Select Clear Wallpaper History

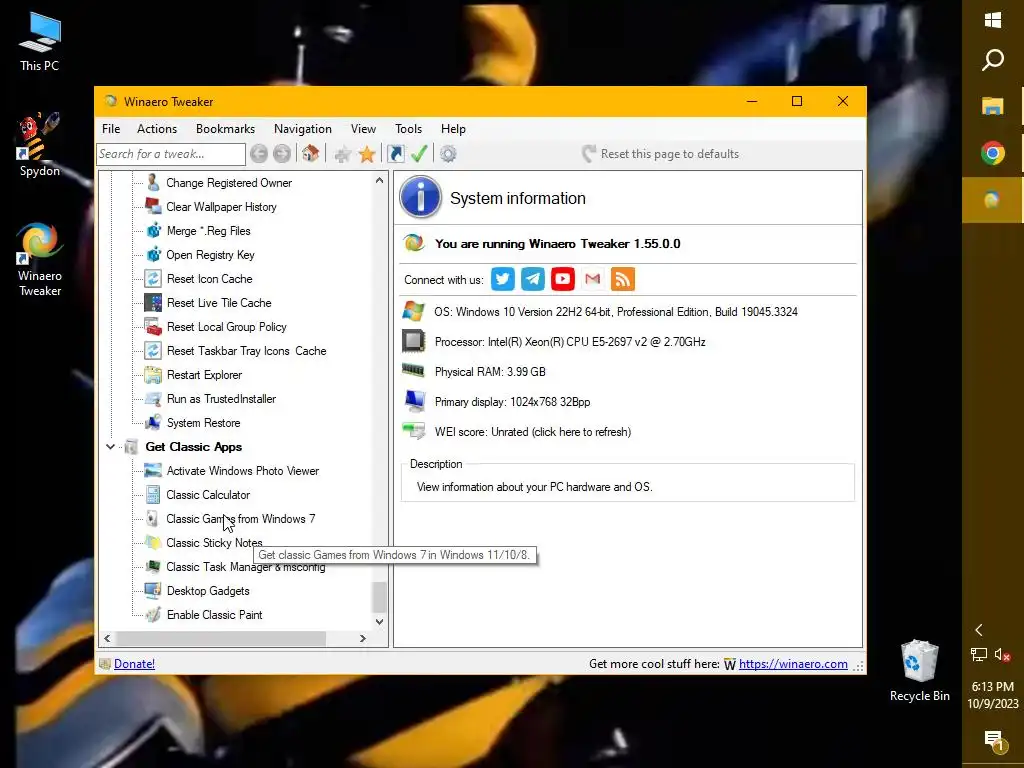click(221, 206)
